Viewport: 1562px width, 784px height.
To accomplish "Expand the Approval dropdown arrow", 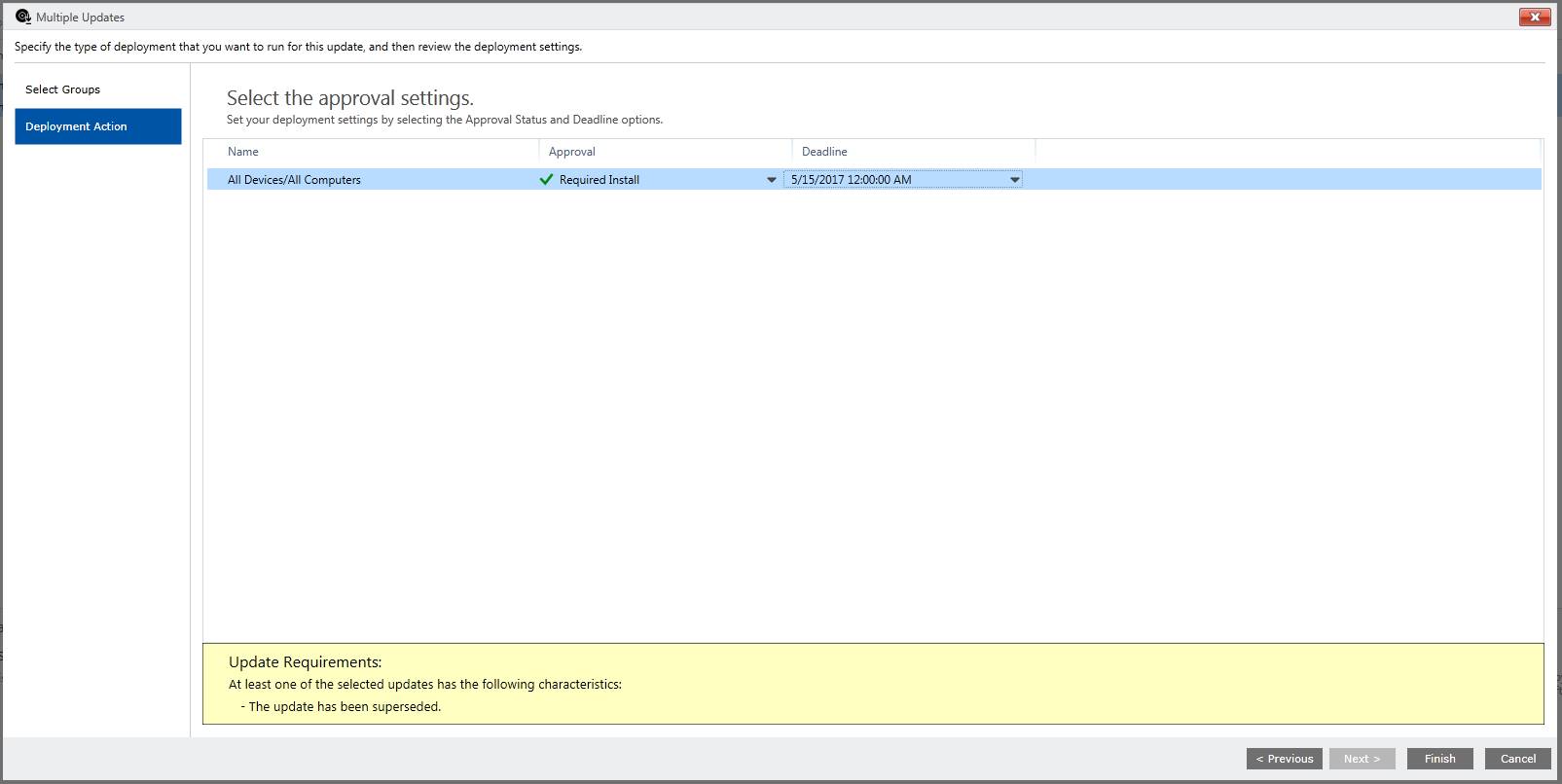I will pyautogui.click(x=771, y=180).
